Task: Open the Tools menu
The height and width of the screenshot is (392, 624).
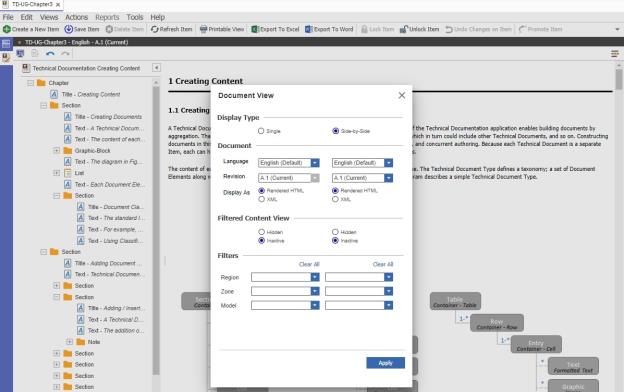Action: click(x=135, y=17)
